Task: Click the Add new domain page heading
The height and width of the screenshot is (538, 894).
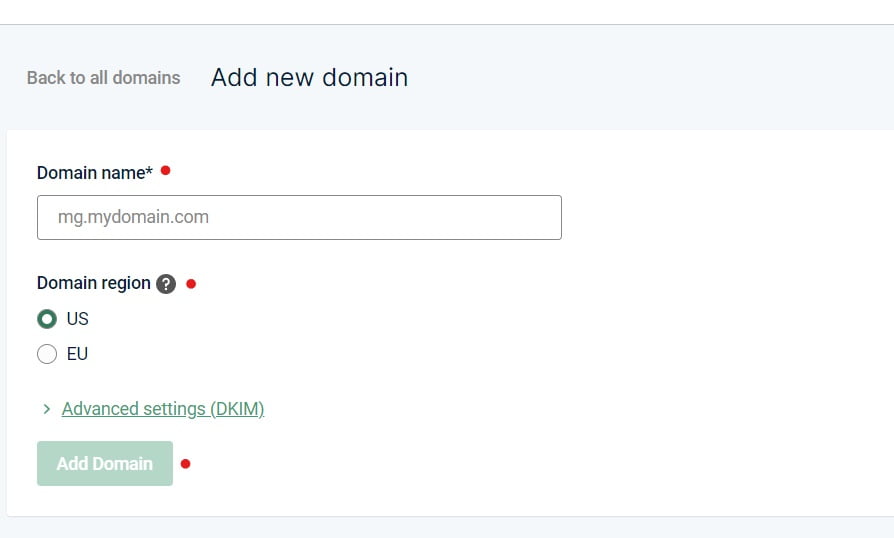Action: 310,78
